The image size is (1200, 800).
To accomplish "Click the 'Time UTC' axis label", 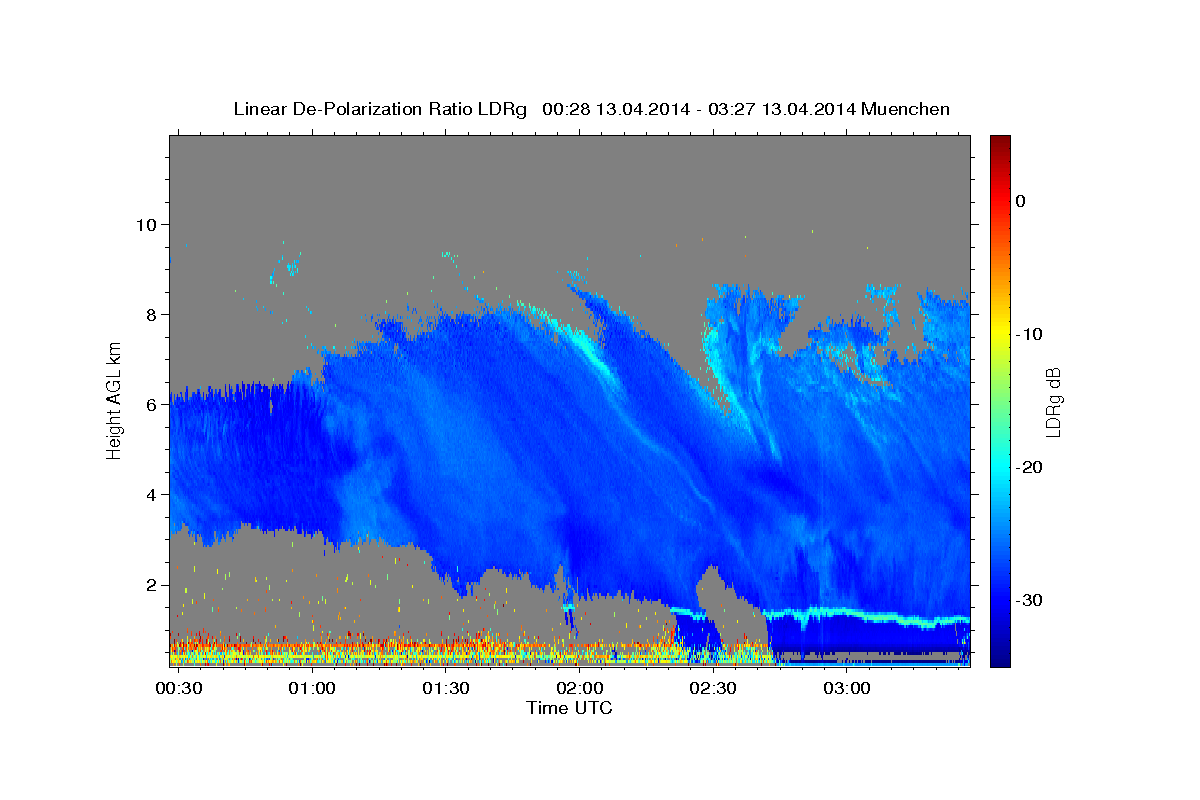I will pos(569,708).
